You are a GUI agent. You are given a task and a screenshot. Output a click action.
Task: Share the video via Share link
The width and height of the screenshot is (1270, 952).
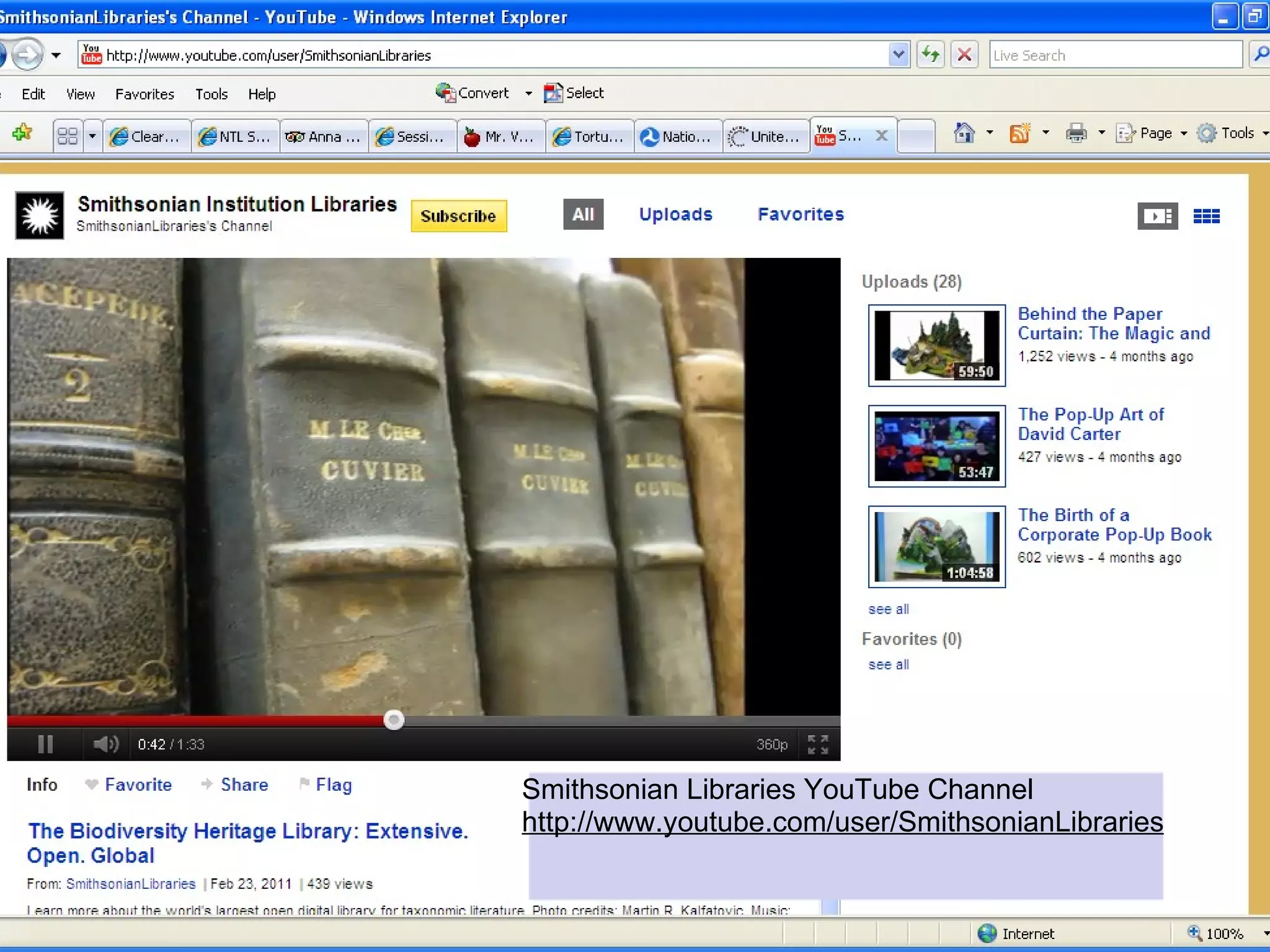click(235, 785)
